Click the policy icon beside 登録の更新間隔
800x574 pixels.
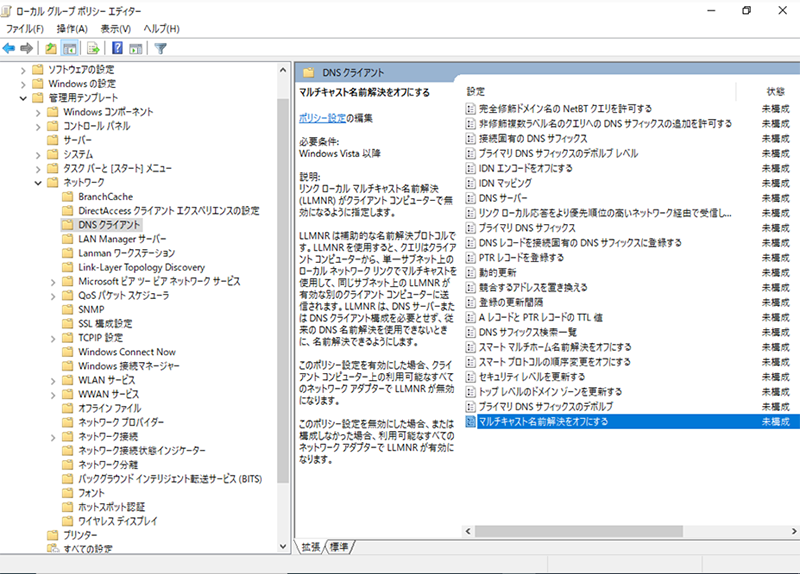point(471,303)
